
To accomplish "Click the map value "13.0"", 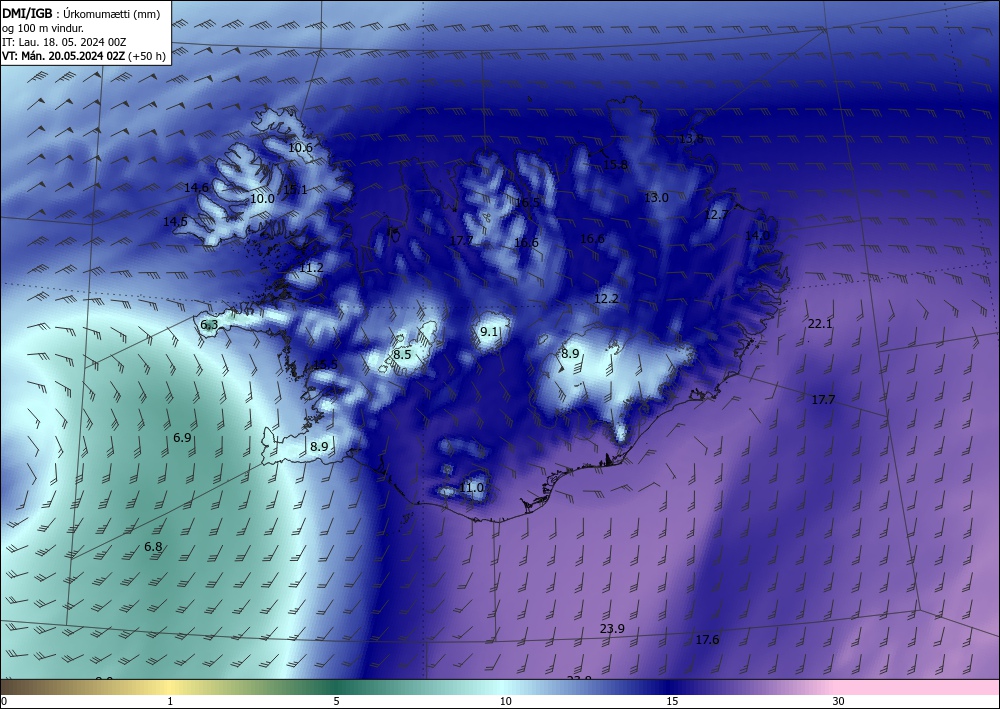I will click(x=656, y=198).
